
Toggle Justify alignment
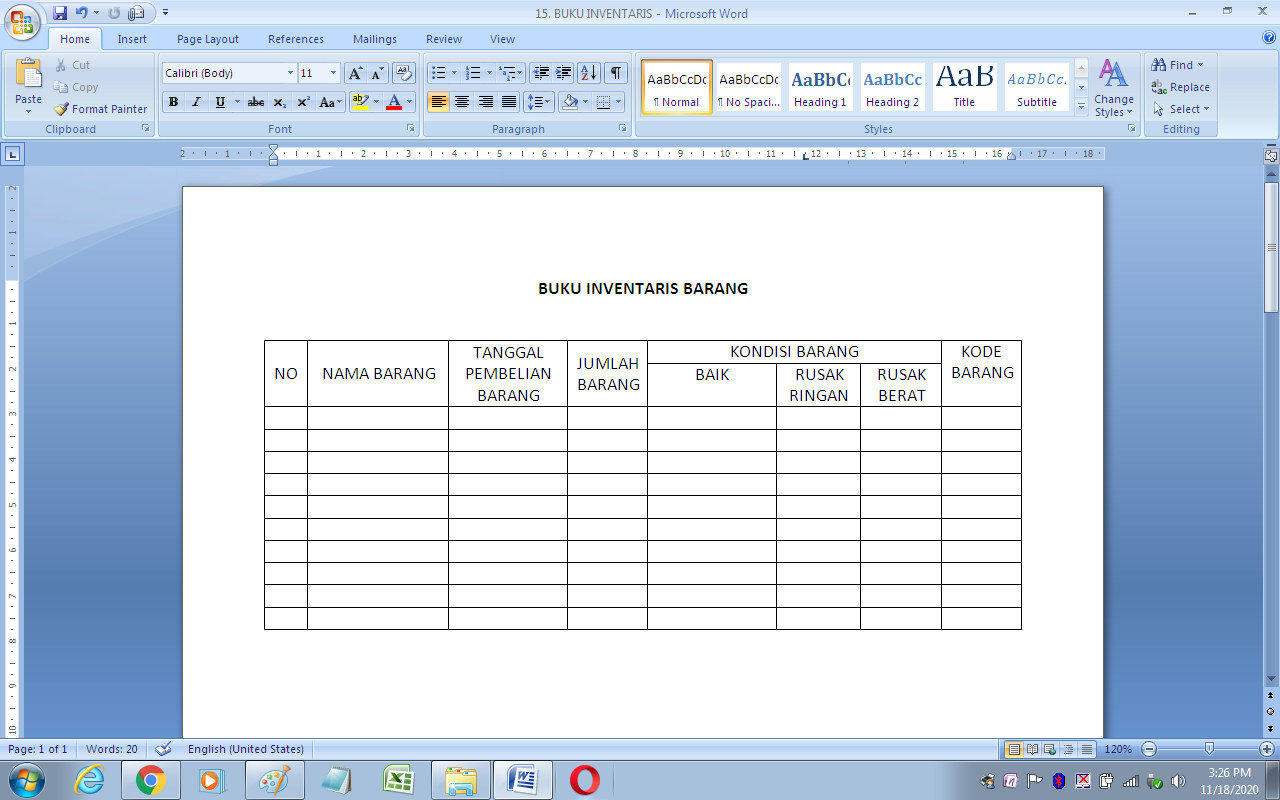tap(509, 102)
